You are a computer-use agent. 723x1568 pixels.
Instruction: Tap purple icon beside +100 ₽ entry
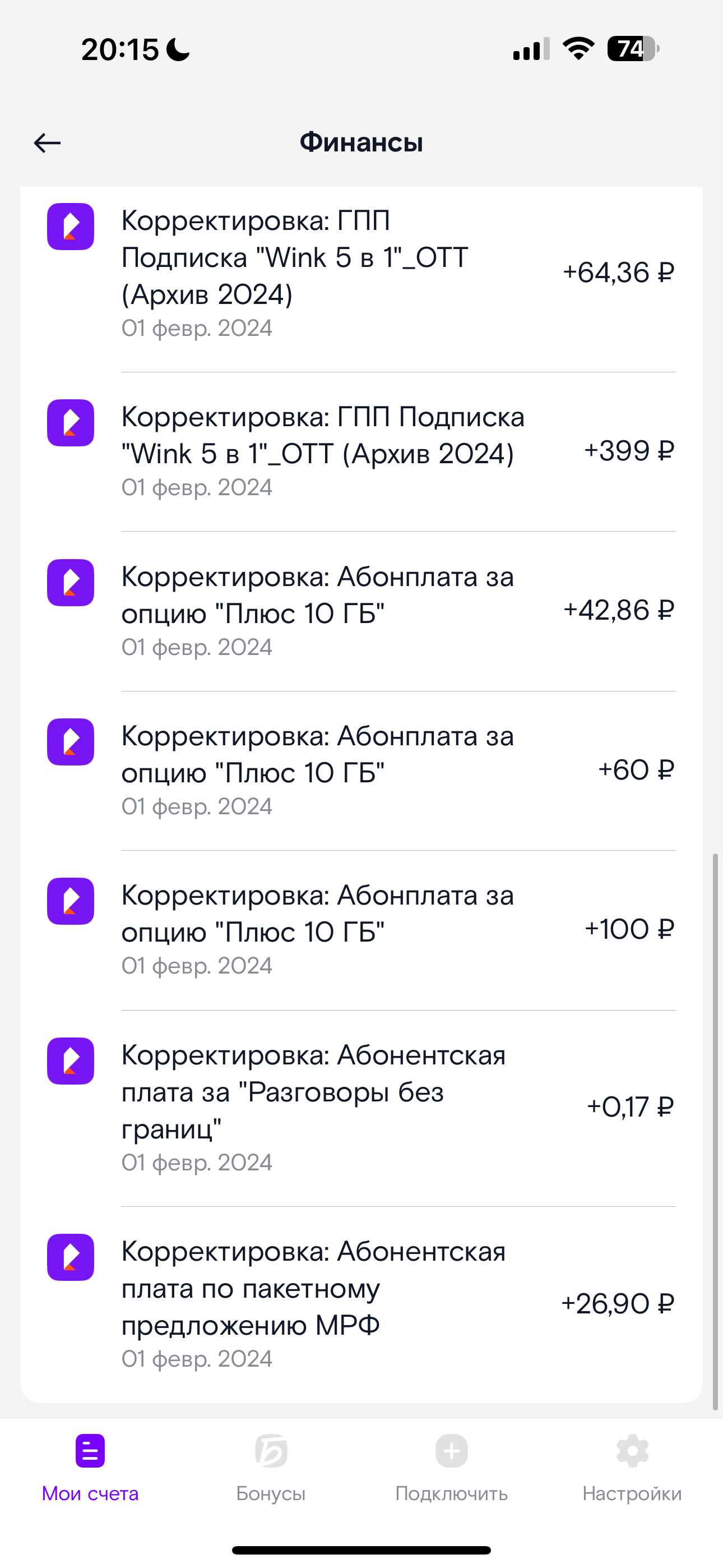tap(71, 901)
